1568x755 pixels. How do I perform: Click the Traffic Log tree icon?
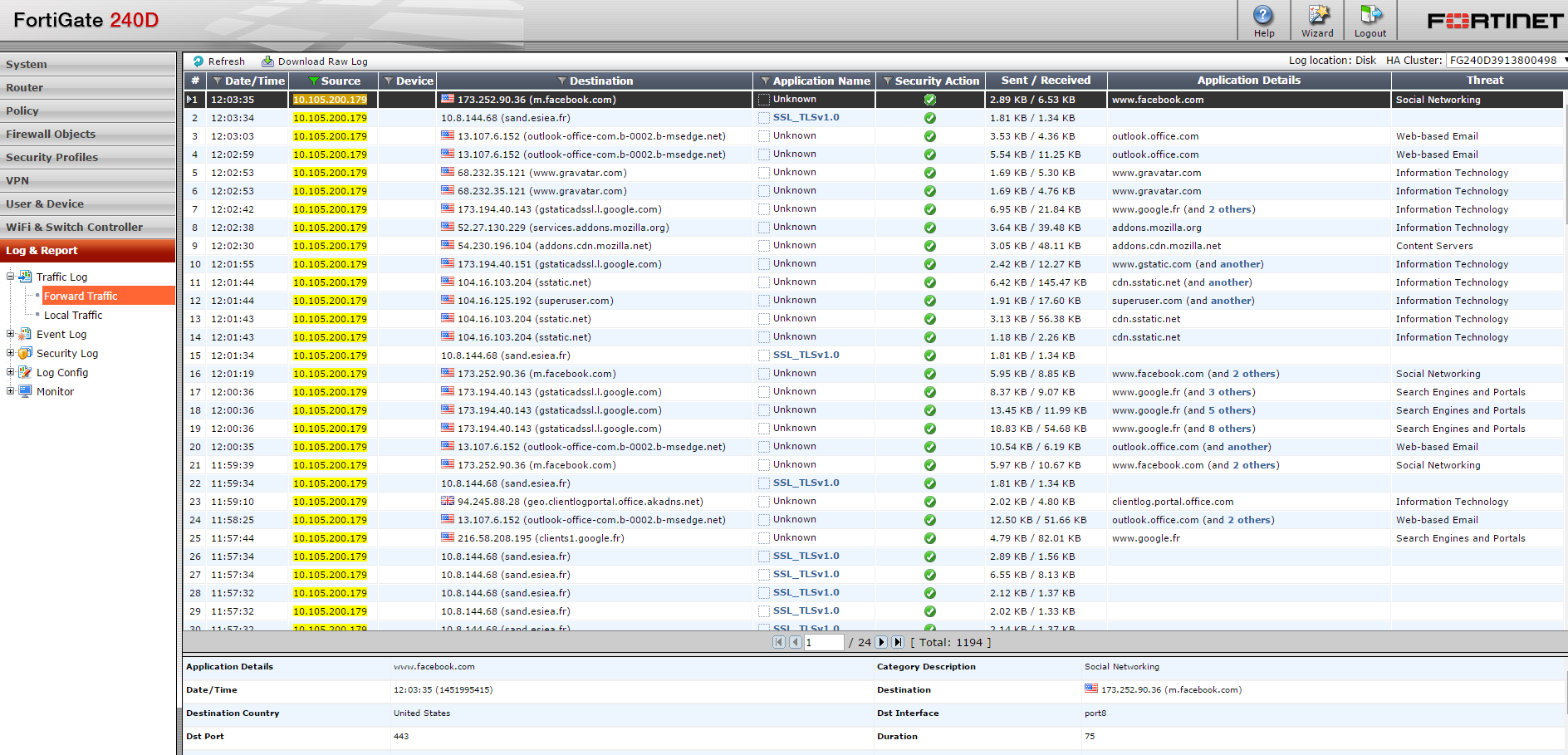[x=26, y=277]
